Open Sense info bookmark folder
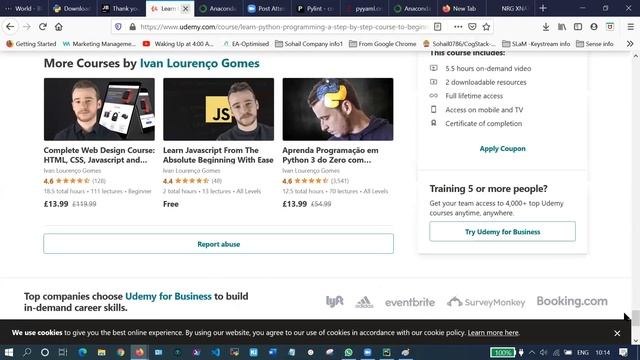 [x=594, y=44]
